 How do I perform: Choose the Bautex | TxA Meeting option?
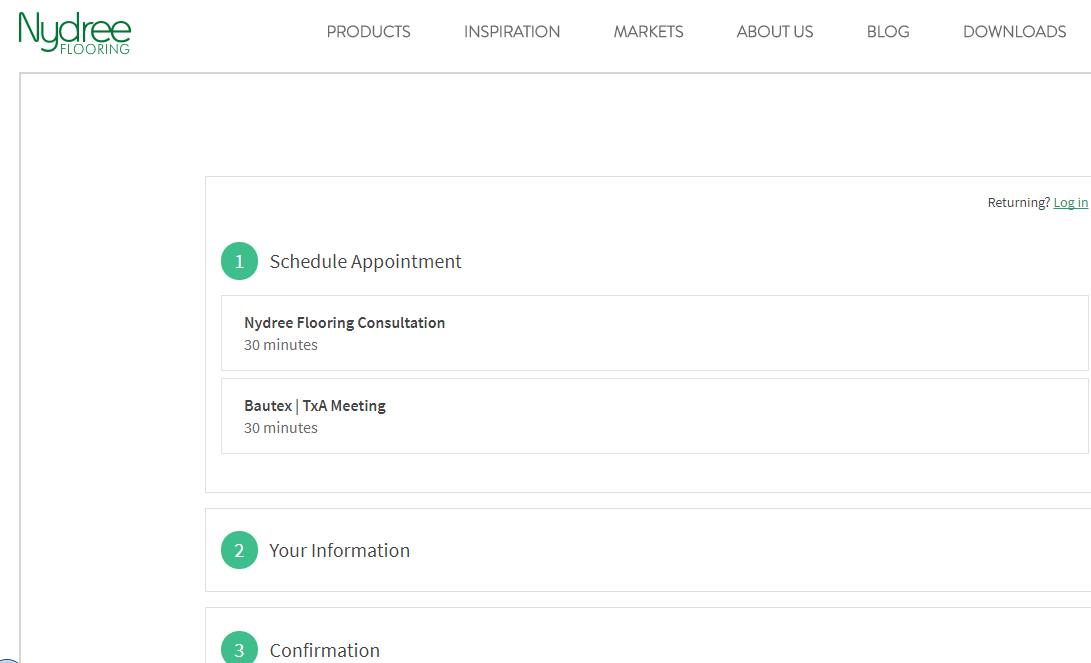point(314,406)
